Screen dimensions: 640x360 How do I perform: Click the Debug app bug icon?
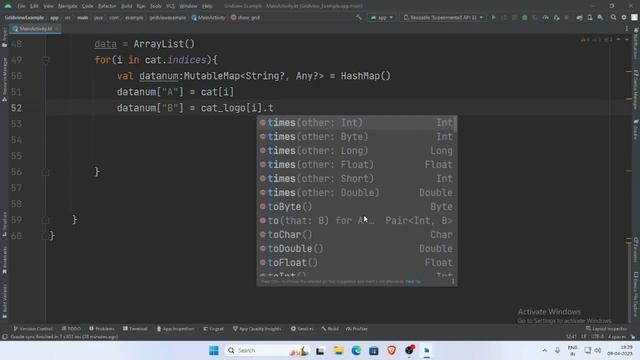pos(525,18)
